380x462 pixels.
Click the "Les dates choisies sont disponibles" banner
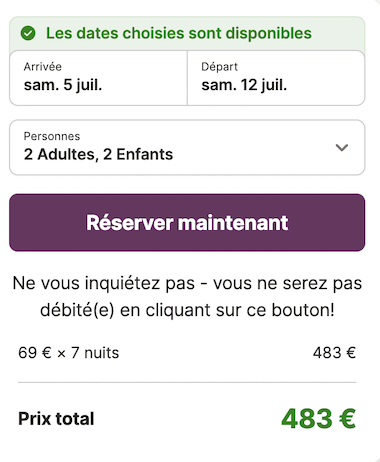pyautogui.click(x=187, y=33)
